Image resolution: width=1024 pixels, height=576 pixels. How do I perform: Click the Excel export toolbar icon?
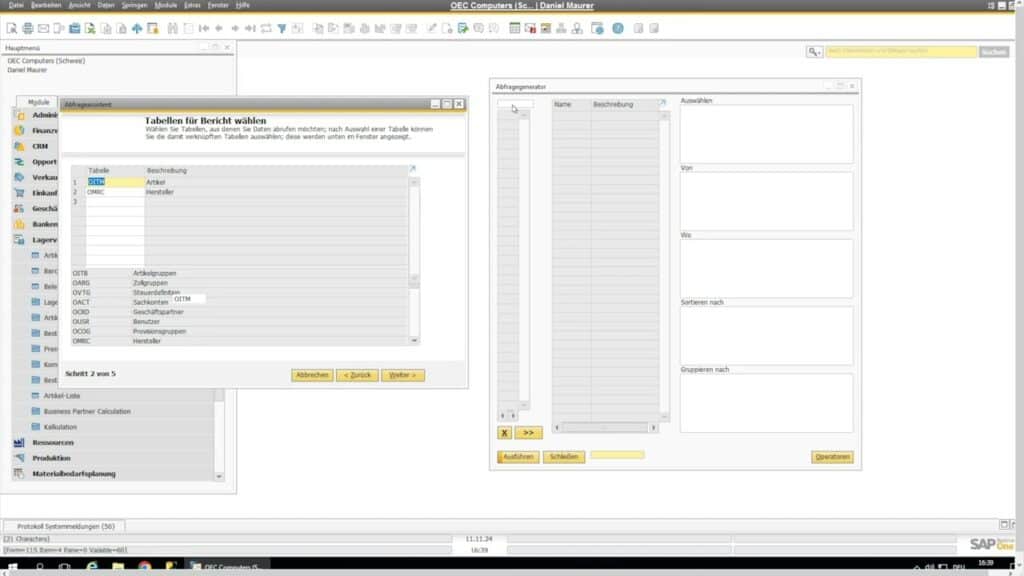(90, 28)
